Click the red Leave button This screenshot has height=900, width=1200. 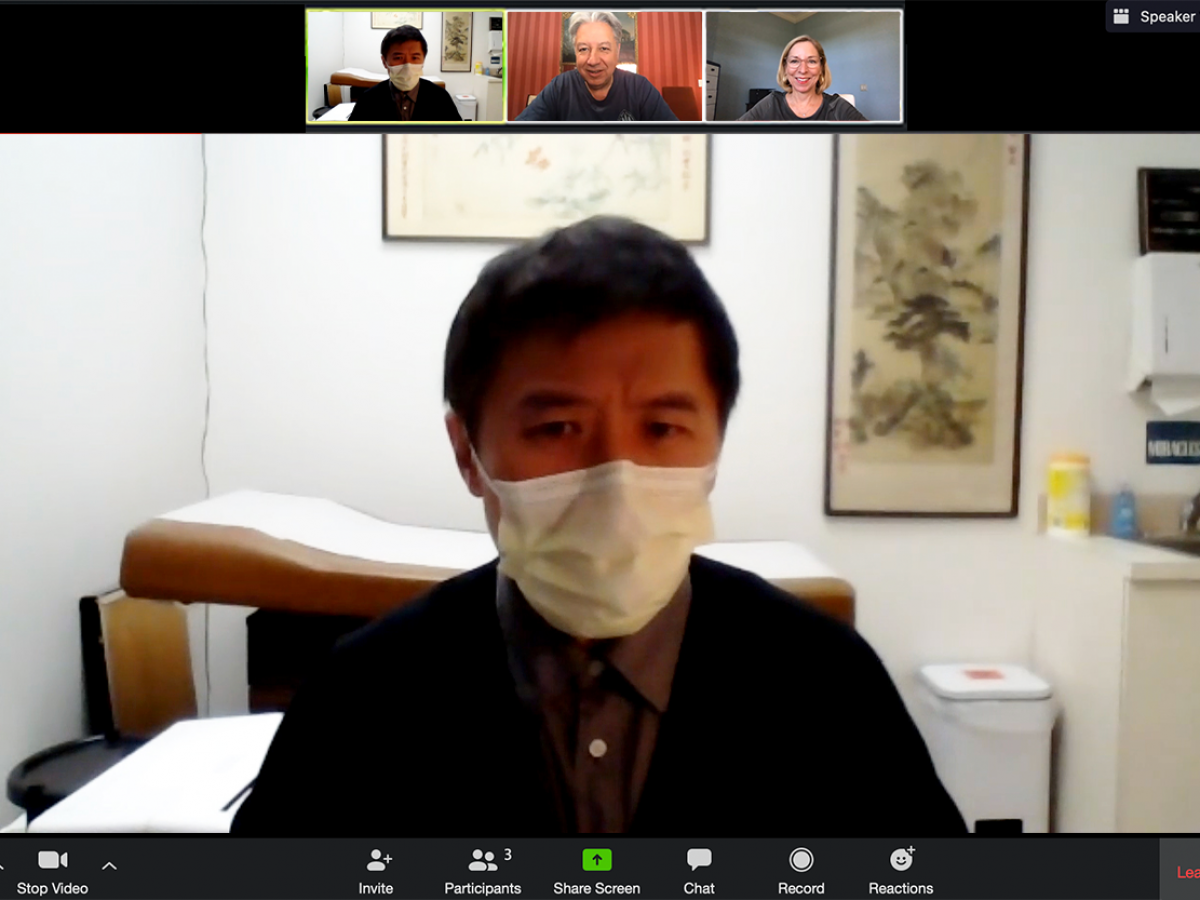point(1183,872)
